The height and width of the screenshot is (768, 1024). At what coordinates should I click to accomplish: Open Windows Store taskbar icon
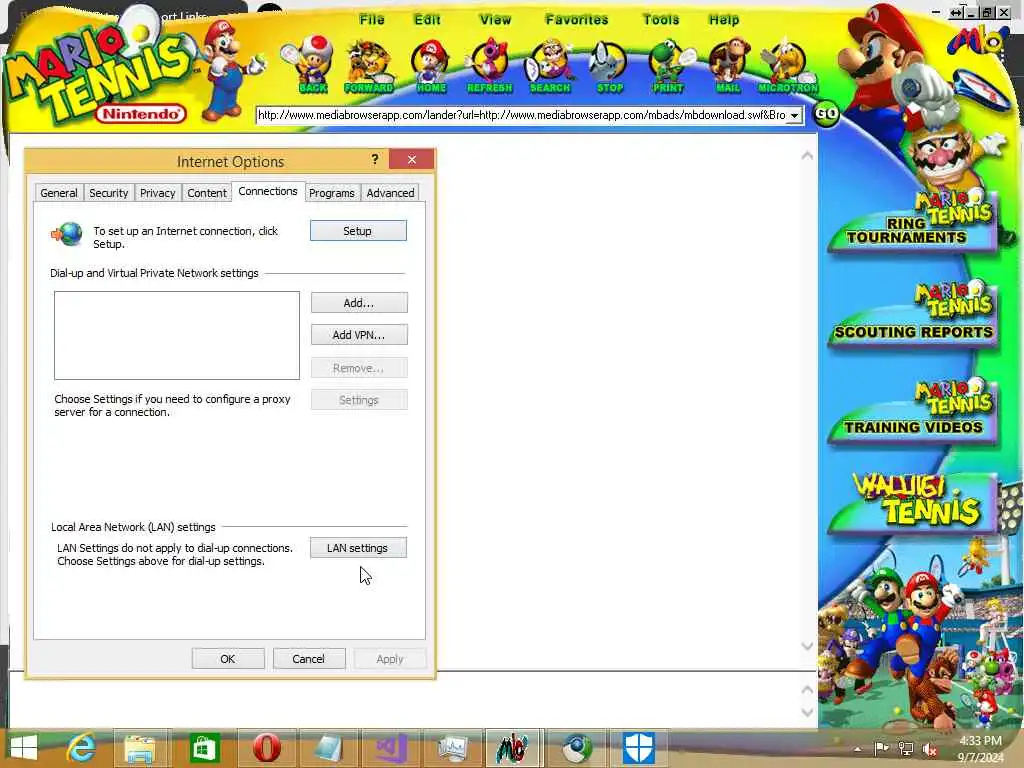[203, 748]
